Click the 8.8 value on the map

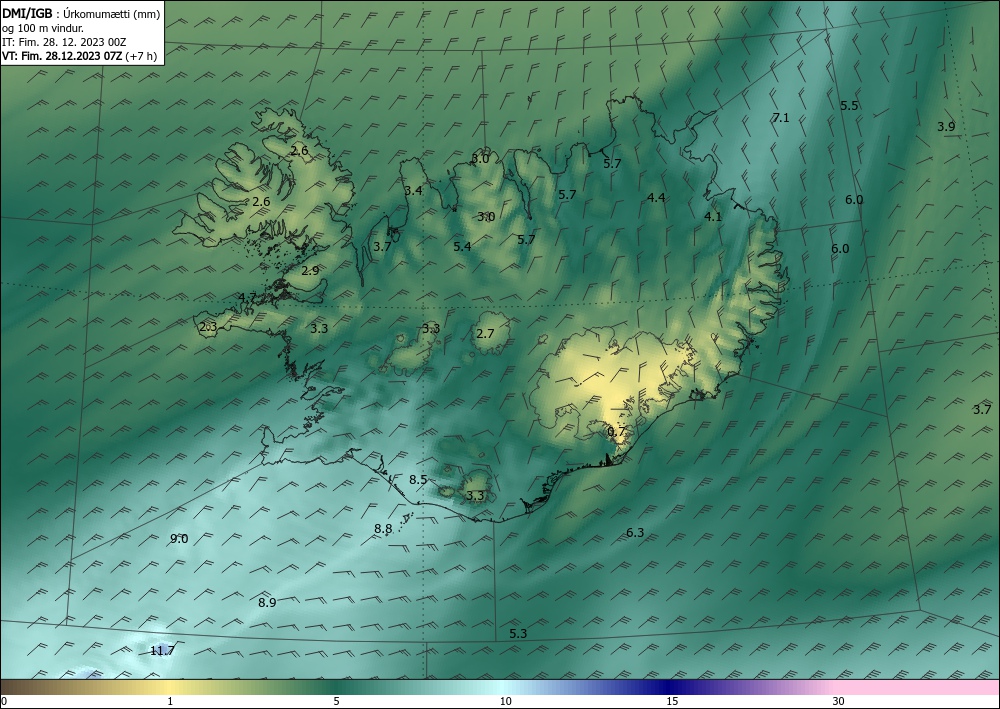383,529
